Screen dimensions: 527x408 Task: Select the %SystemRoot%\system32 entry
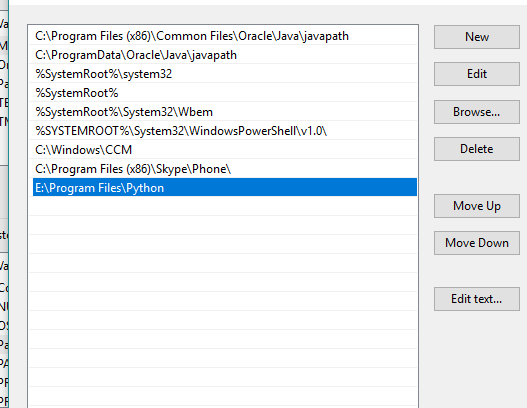tap(225, 74)
